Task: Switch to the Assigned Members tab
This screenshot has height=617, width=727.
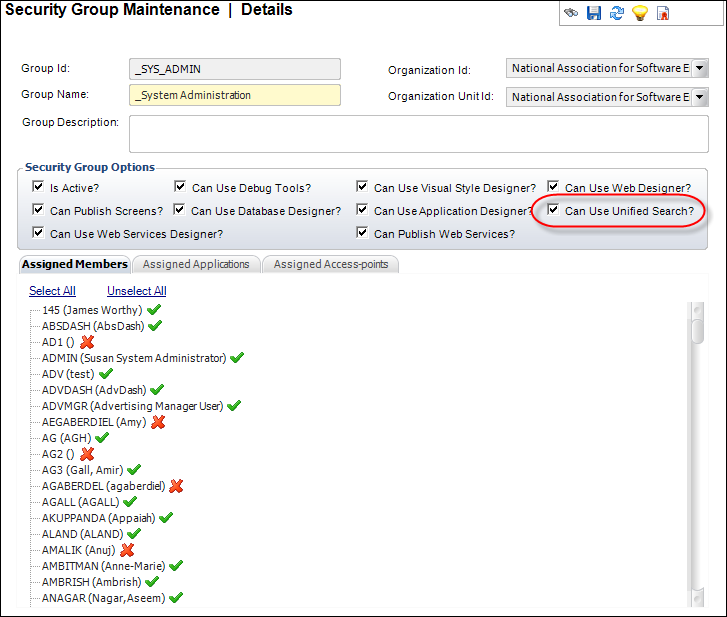Action: (x=75, y=264)
